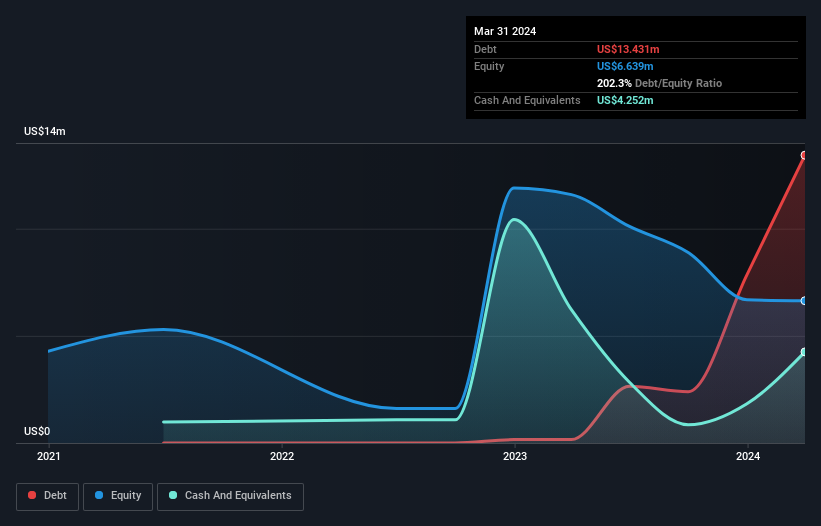Click the teal Cash end-point marker
This screenshot has width=821, height=526.
(x=804, y=352)
